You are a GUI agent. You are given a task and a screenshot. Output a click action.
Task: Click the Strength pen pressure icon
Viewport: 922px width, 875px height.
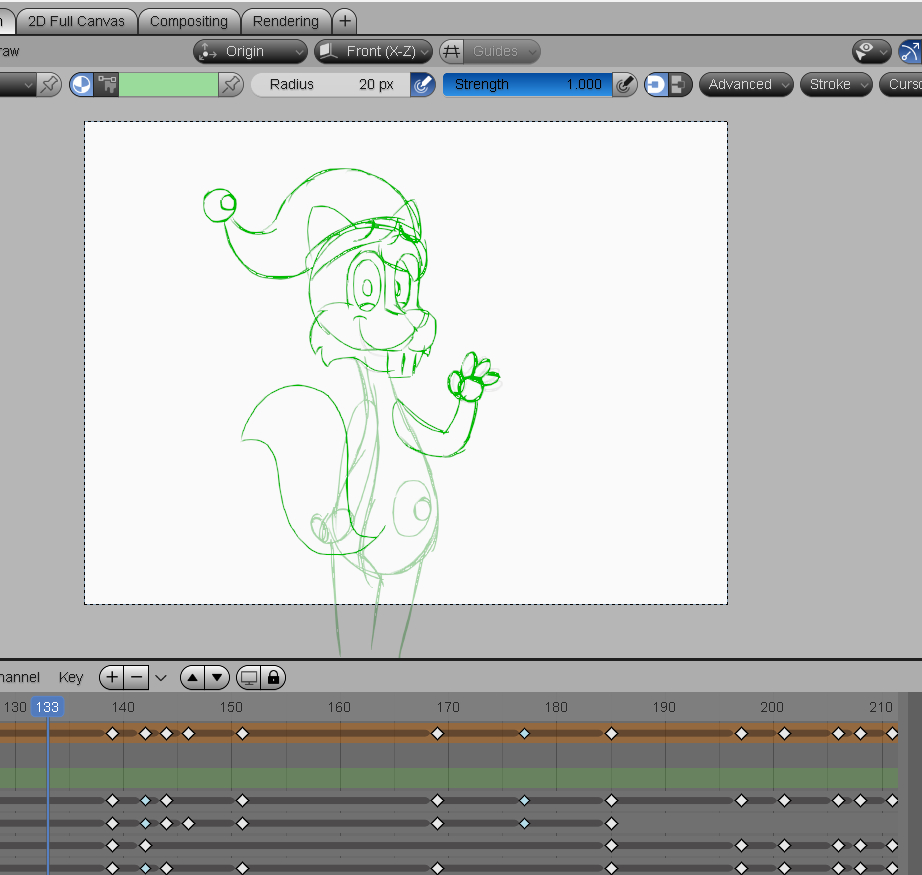(625, 85)
